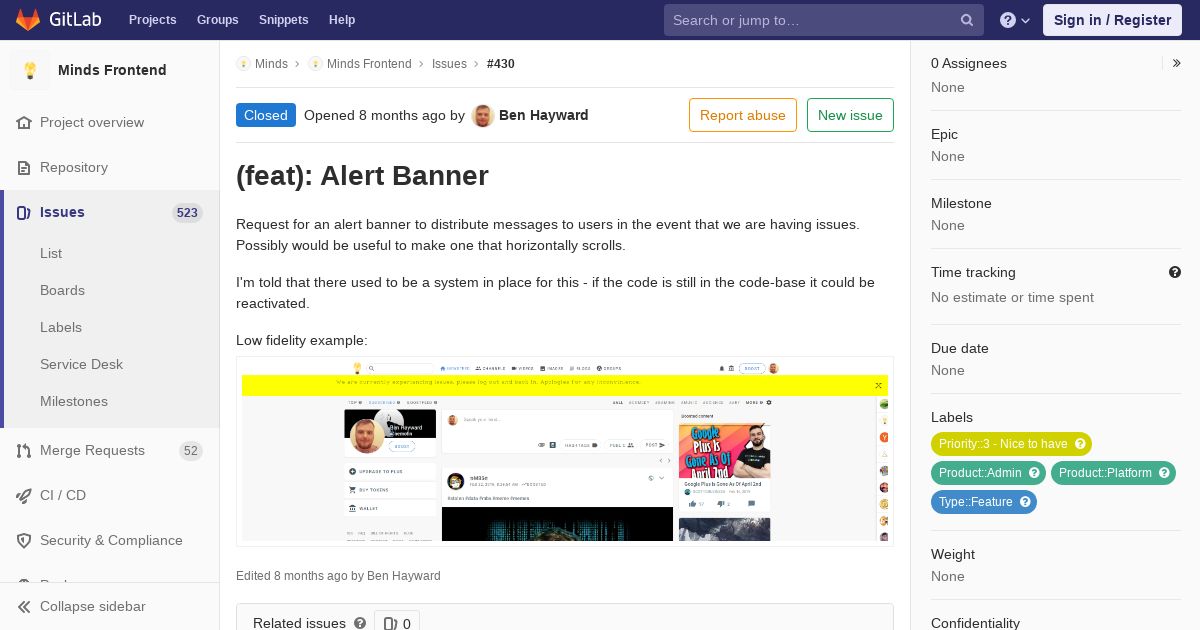The width and height of the screenshot is (1200, 630).
Task: Click help icon on Type::Feature label
Action: pos(1025,502)
